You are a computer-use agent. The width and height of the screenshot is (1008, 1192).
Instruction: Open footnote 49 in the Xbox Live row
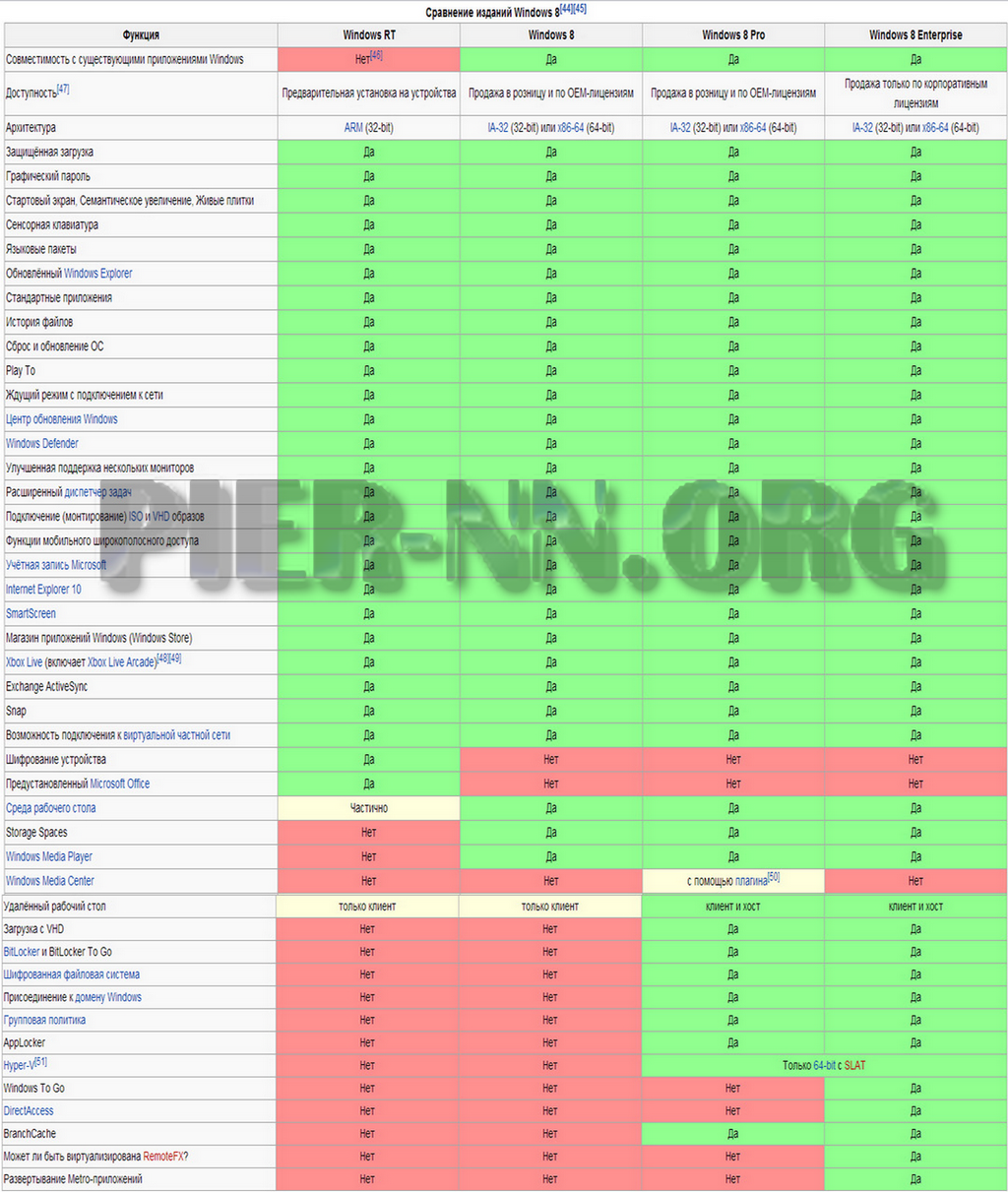(175, 658)
